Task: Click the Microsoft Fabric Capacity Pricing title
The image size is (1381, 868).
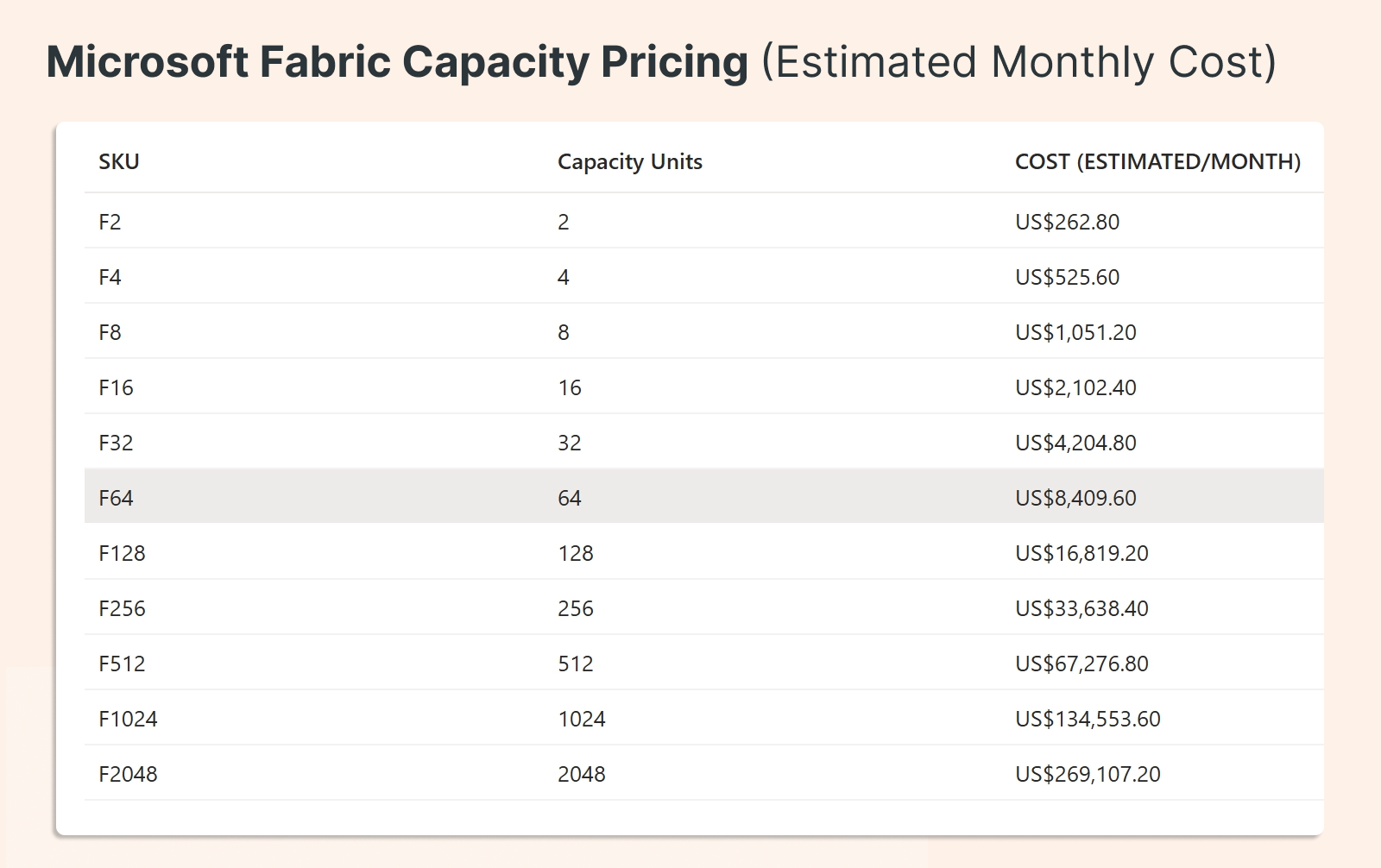Action: coord(397,63)
